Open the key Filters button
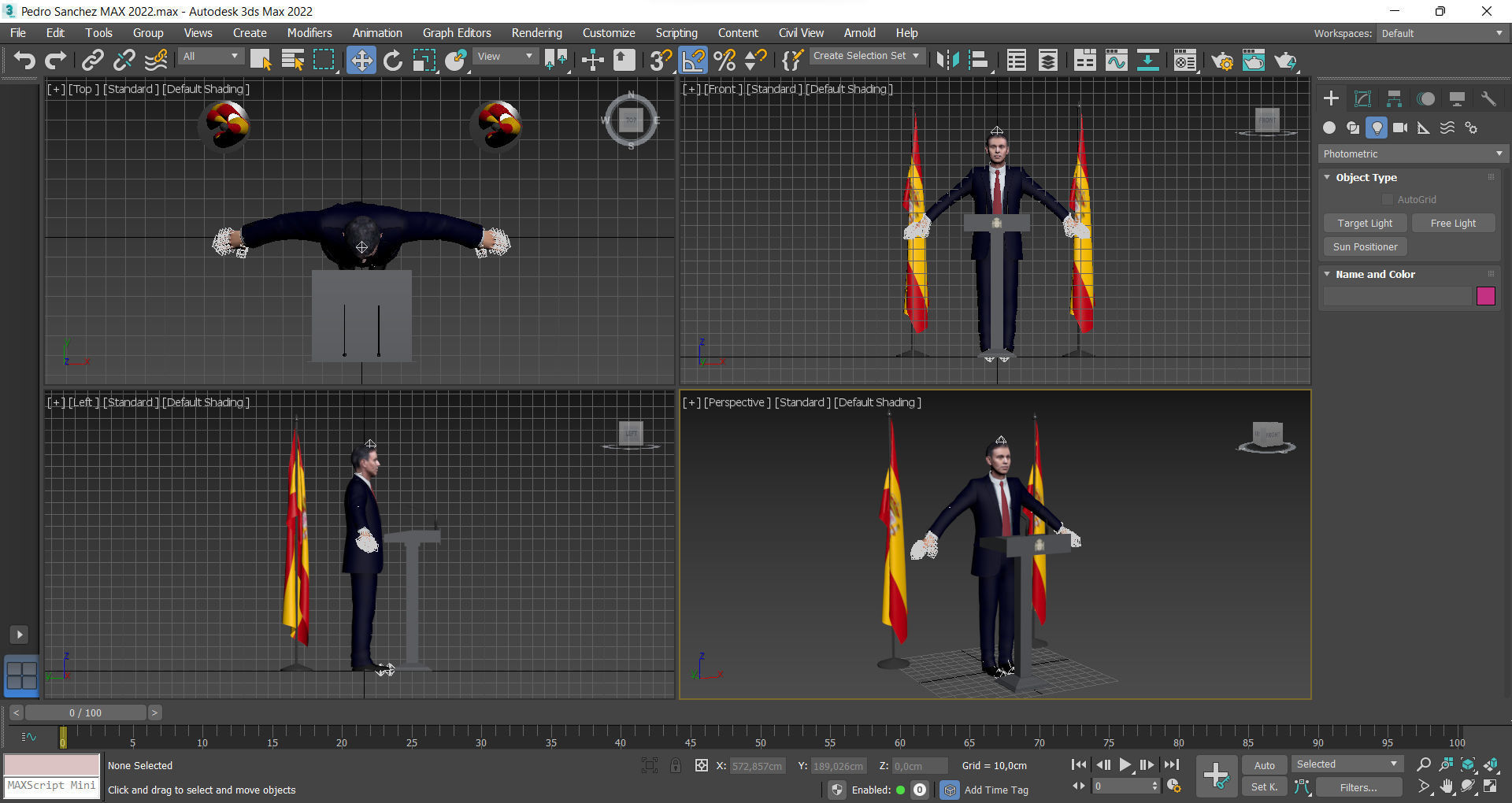Screen dimensions: 1512x803 (x=1358, y=786)
